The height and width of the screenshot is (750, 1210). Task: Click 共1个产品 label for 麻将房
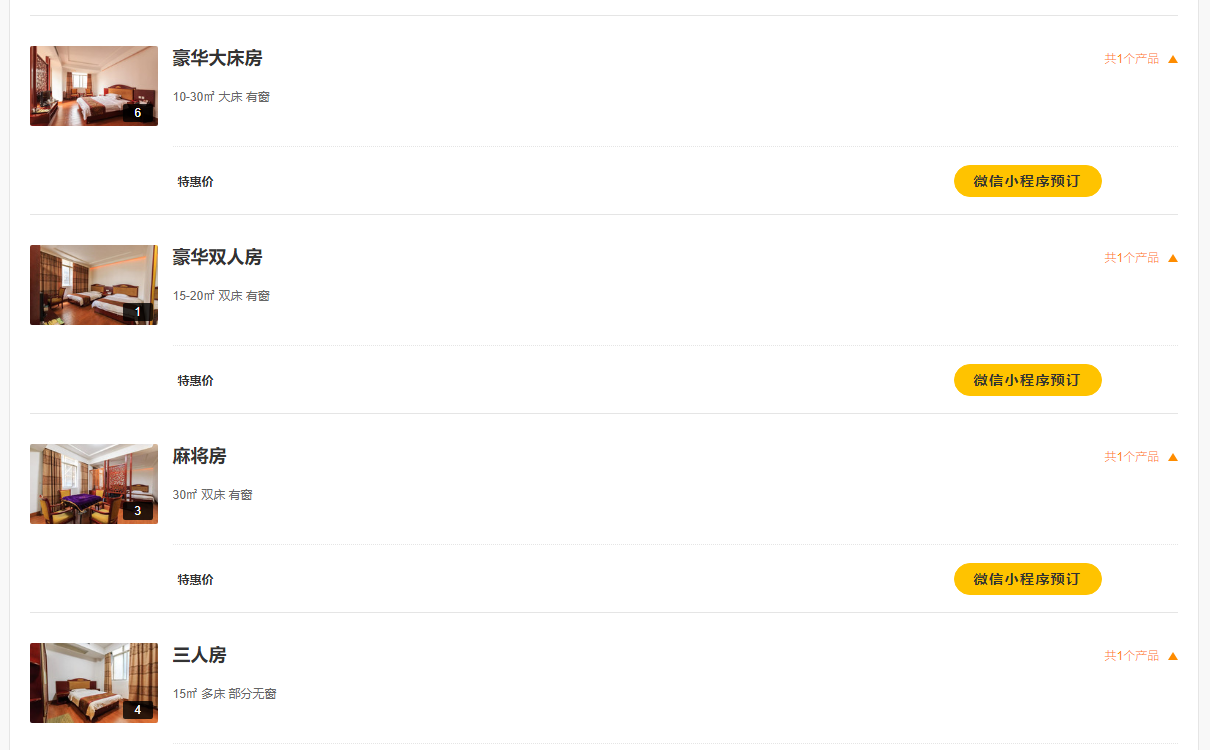click(x=1131, y=457)
